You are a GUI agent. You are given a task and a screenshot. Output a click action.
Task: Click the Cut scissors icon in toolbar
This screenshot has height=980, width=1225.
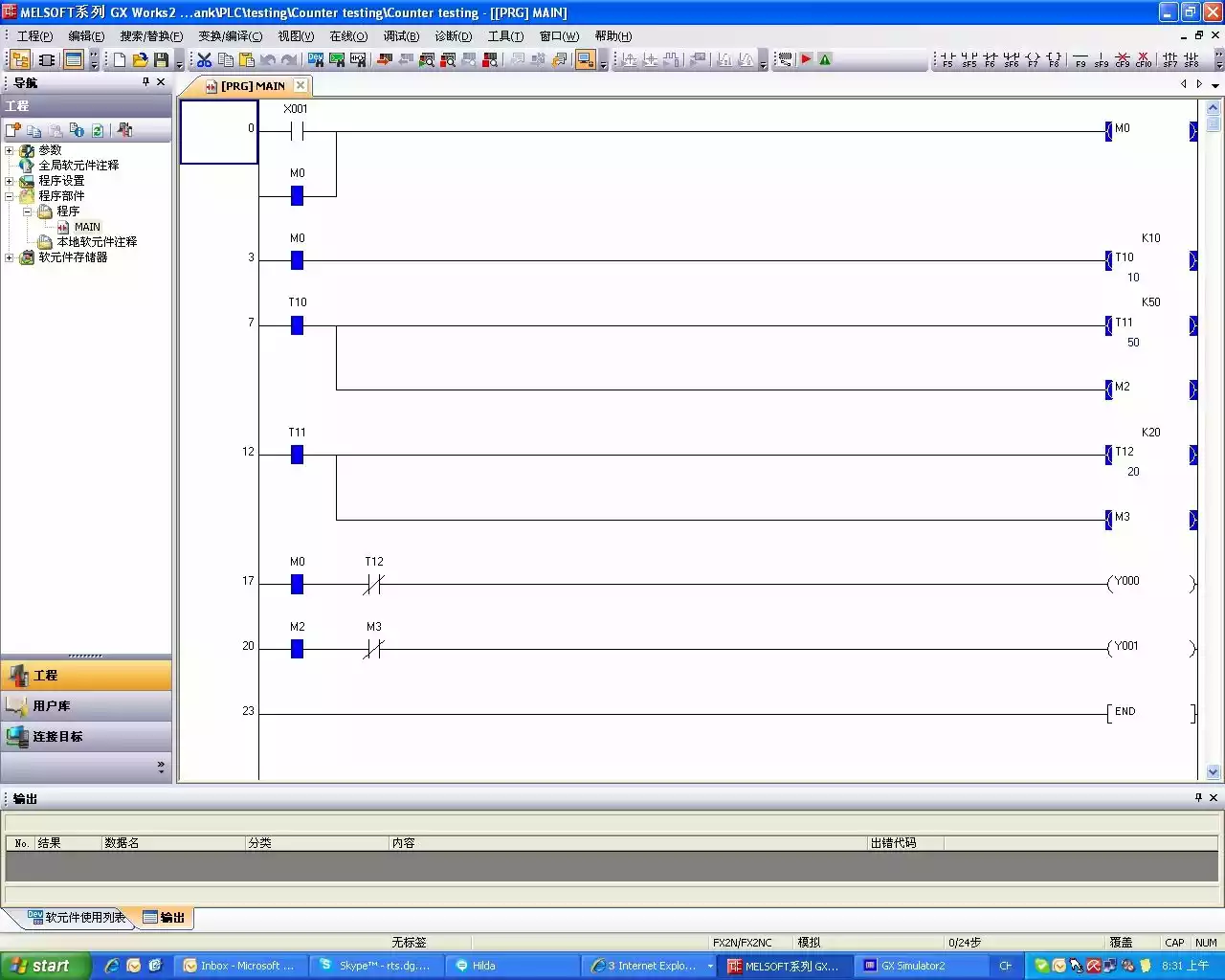click(x=204, y=60)
